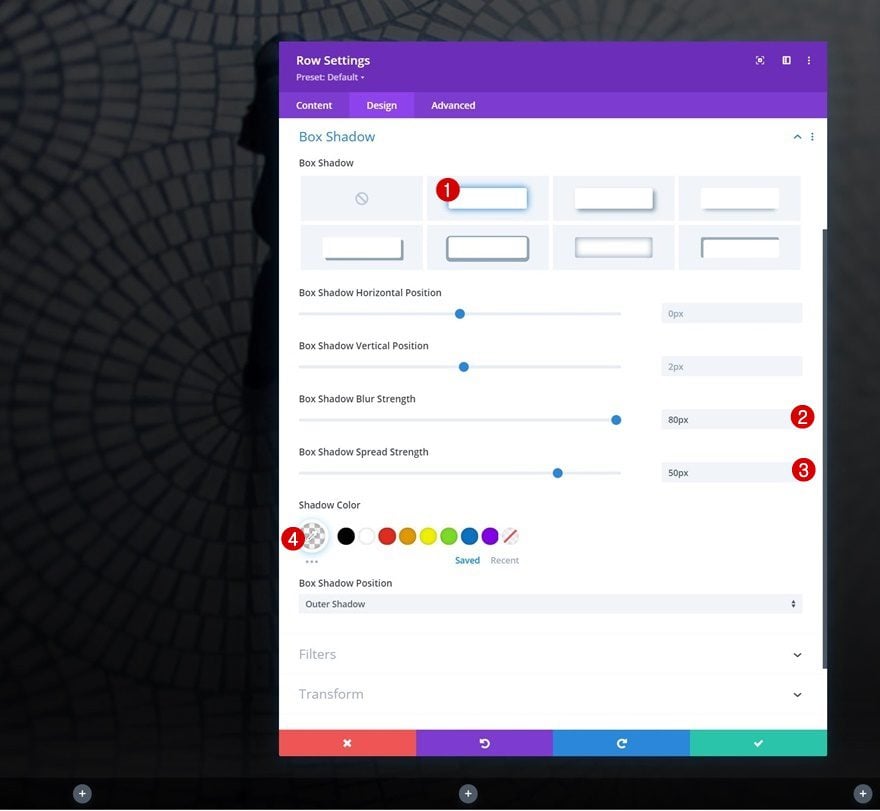Viewport: 880px width, 811px height.
Task: Choose first box shadow preset with blue glow
Action: pos(488,198)
